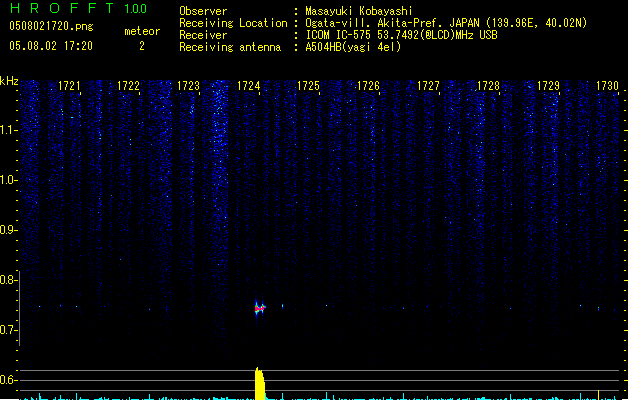This screenshot has width=629, height=400.
Task: Click the 1.00 version number
Action: coord(135,9)
